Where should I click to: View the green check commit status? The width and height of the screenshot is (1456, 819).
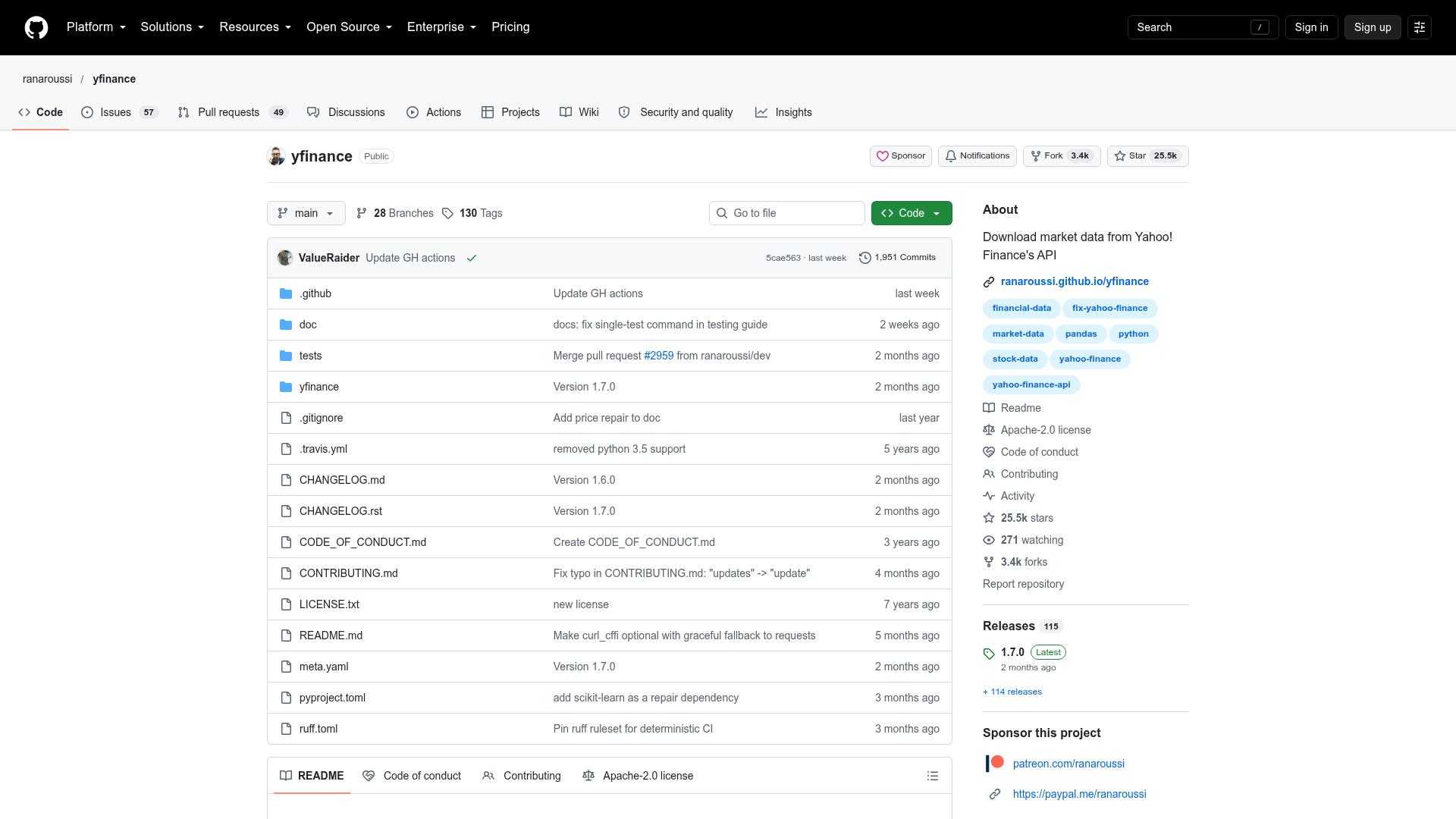tap(472, 258)
